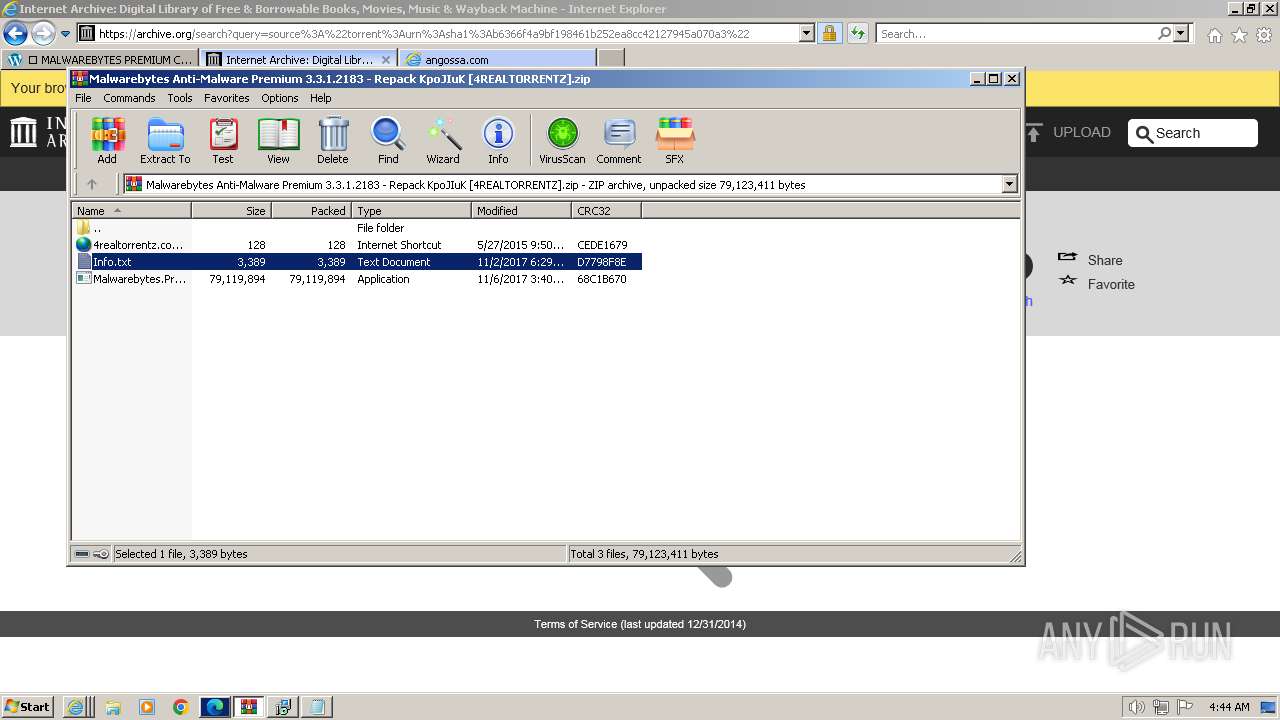The height and width of the screenshot is (720, 1280).
Task: Click the SFX toolbar icon
Action: (x=675, y=140)
